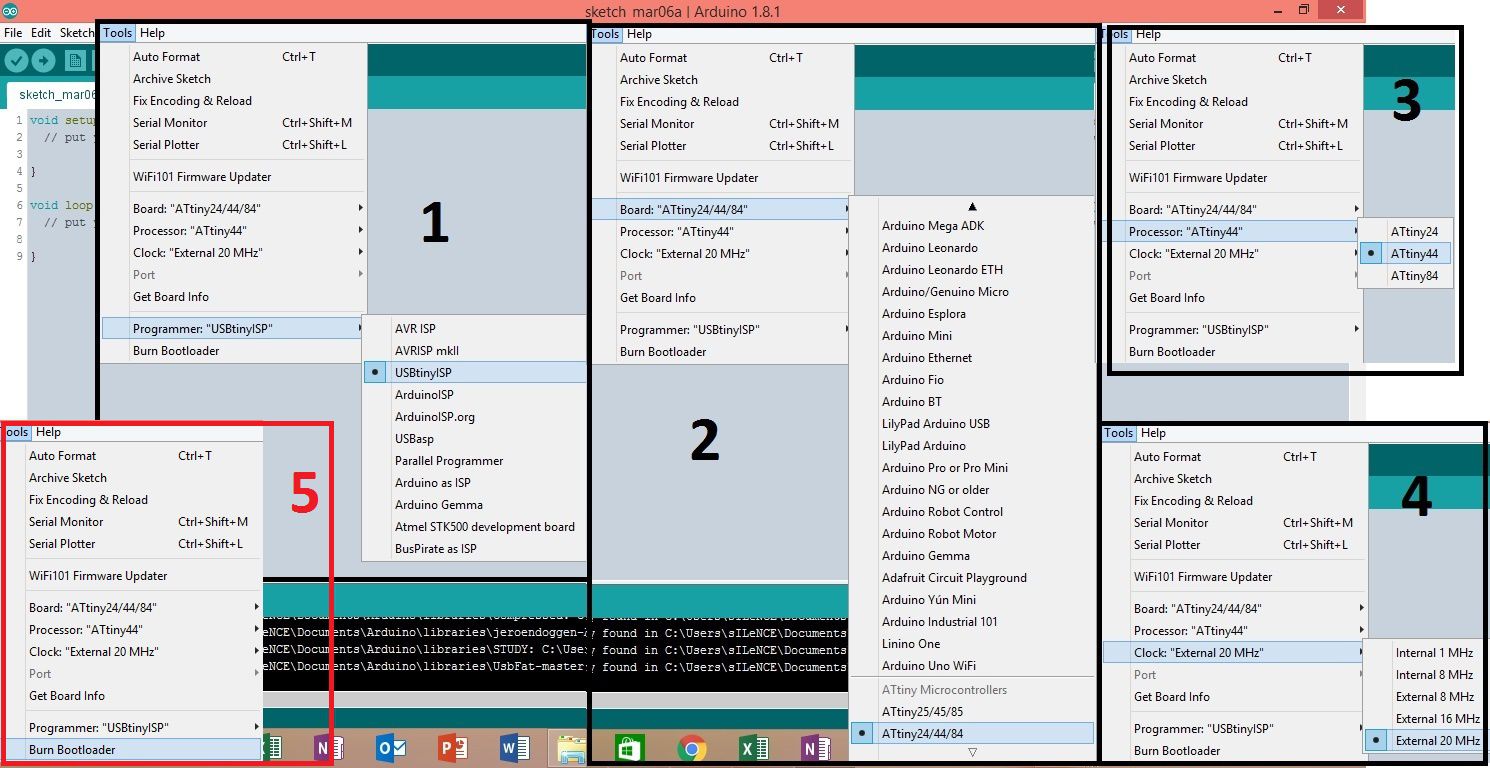Screen dimensions: 1490x768
Task: Click the Upload arrow toolbar icon
Action: 43,61
